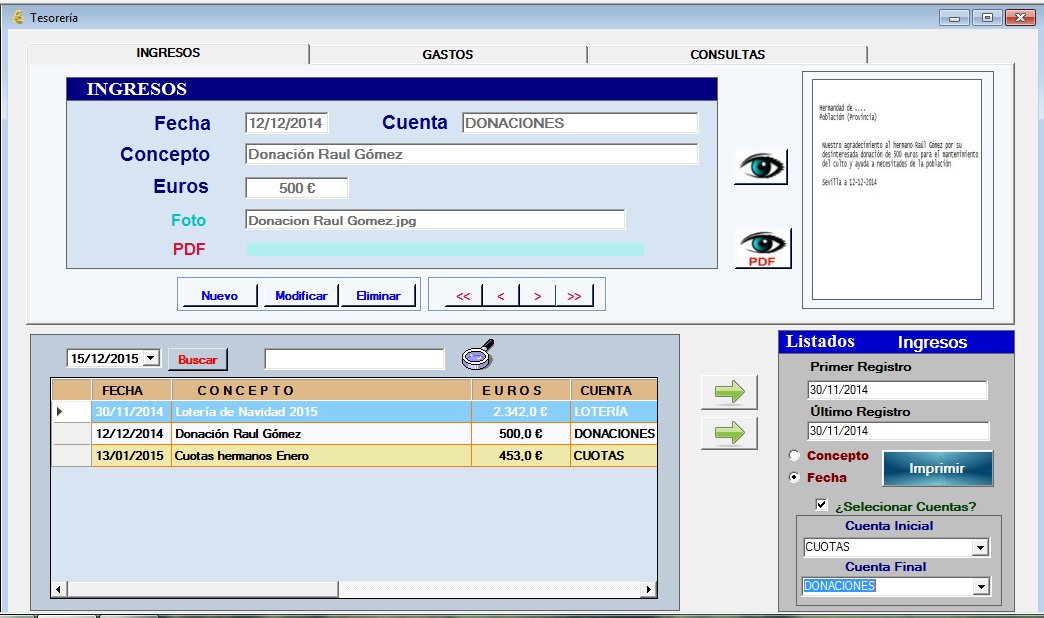This screenshot has height=618, width=1044.
Task: Open the PDF viewer eye icon
Action: pos(763,248)
